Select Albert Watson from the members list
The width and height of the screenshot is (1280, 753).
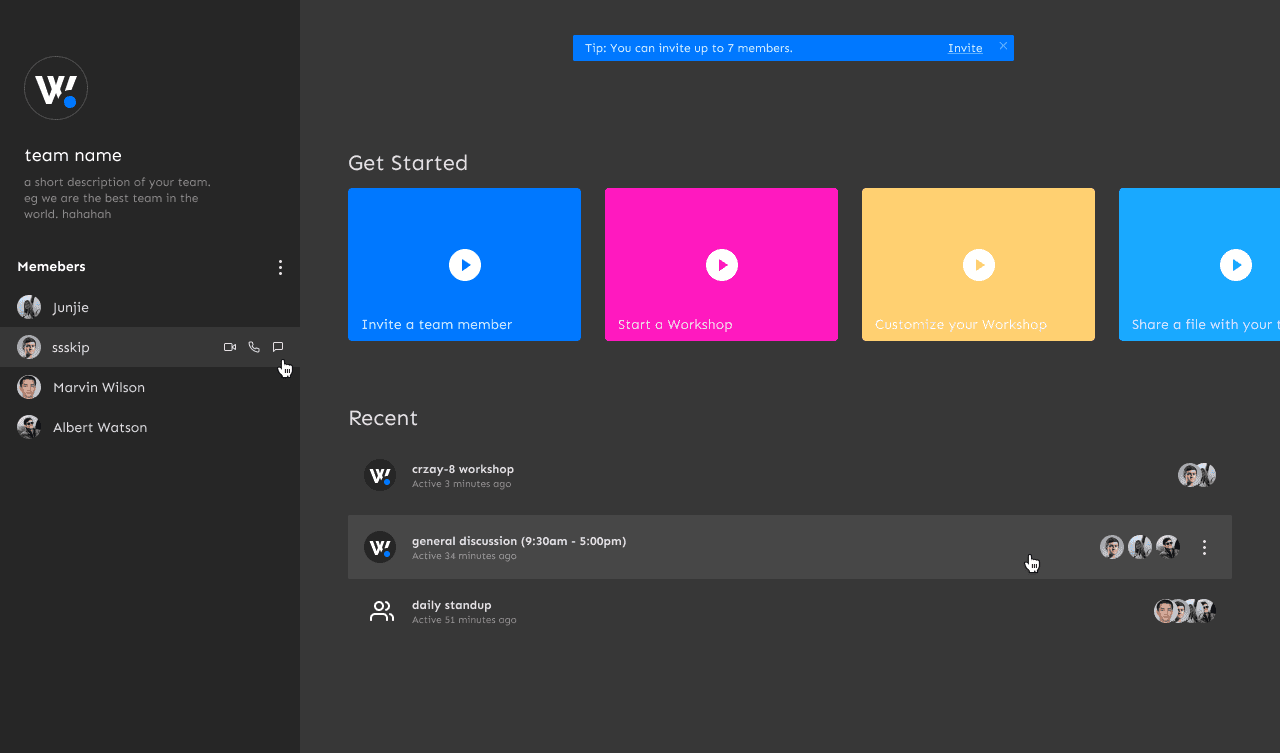pyautogui.click(x=150, y=427)
